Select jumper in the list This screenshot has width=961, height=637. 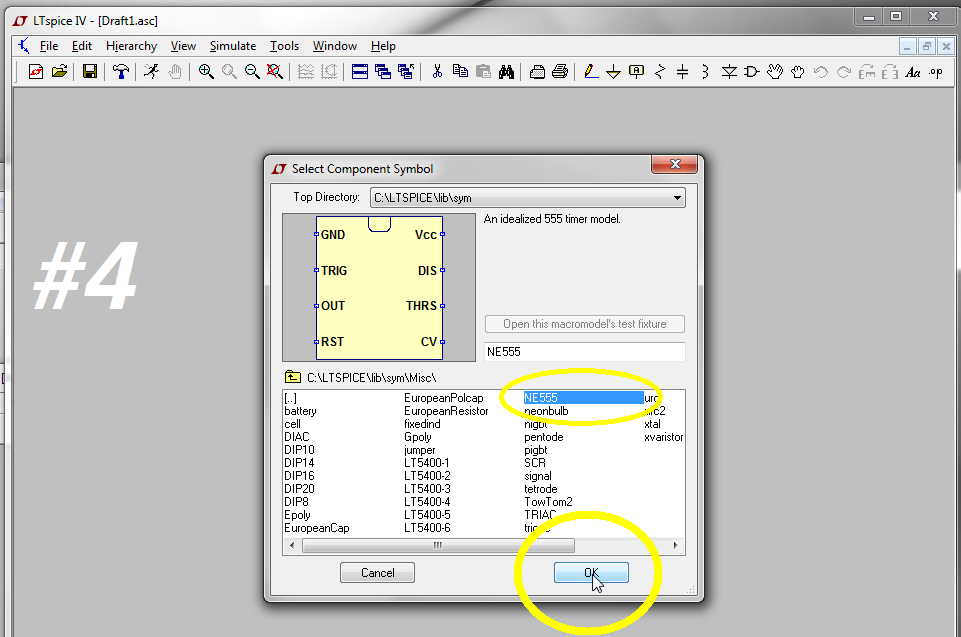tap(419, 450)
